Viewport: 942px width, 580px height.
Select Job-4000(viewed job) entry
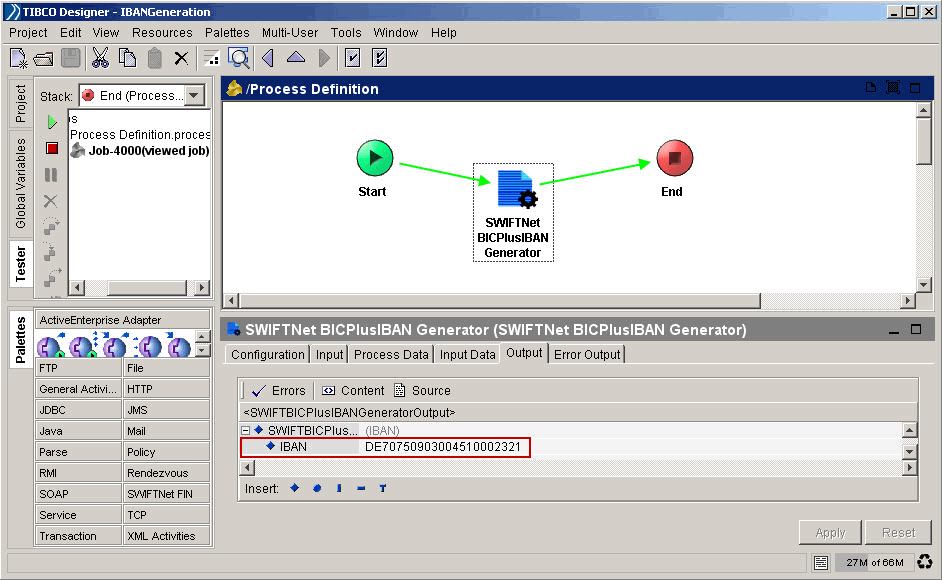[x=141, y=151]
